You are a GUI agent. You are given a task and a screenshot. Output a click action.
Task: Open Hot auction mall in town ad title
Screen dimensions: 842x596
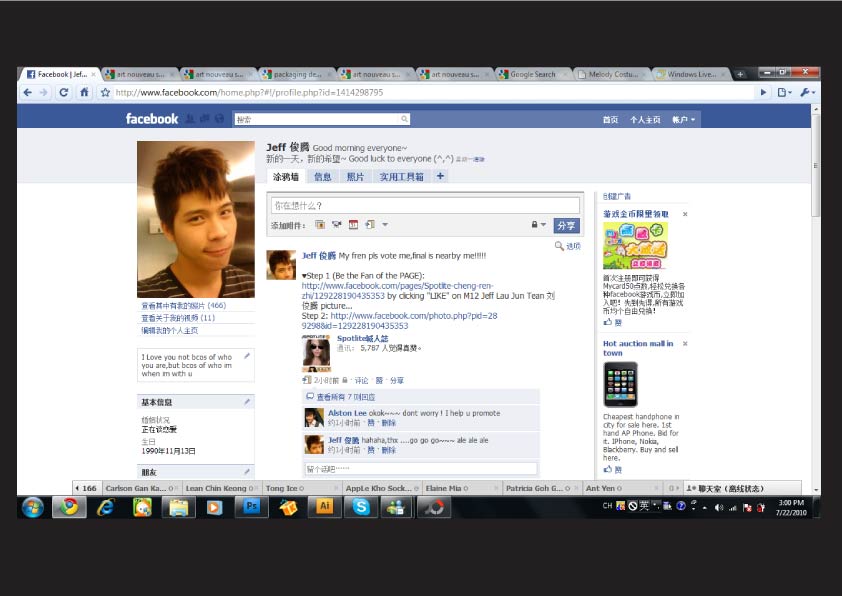tap(638, 348)
